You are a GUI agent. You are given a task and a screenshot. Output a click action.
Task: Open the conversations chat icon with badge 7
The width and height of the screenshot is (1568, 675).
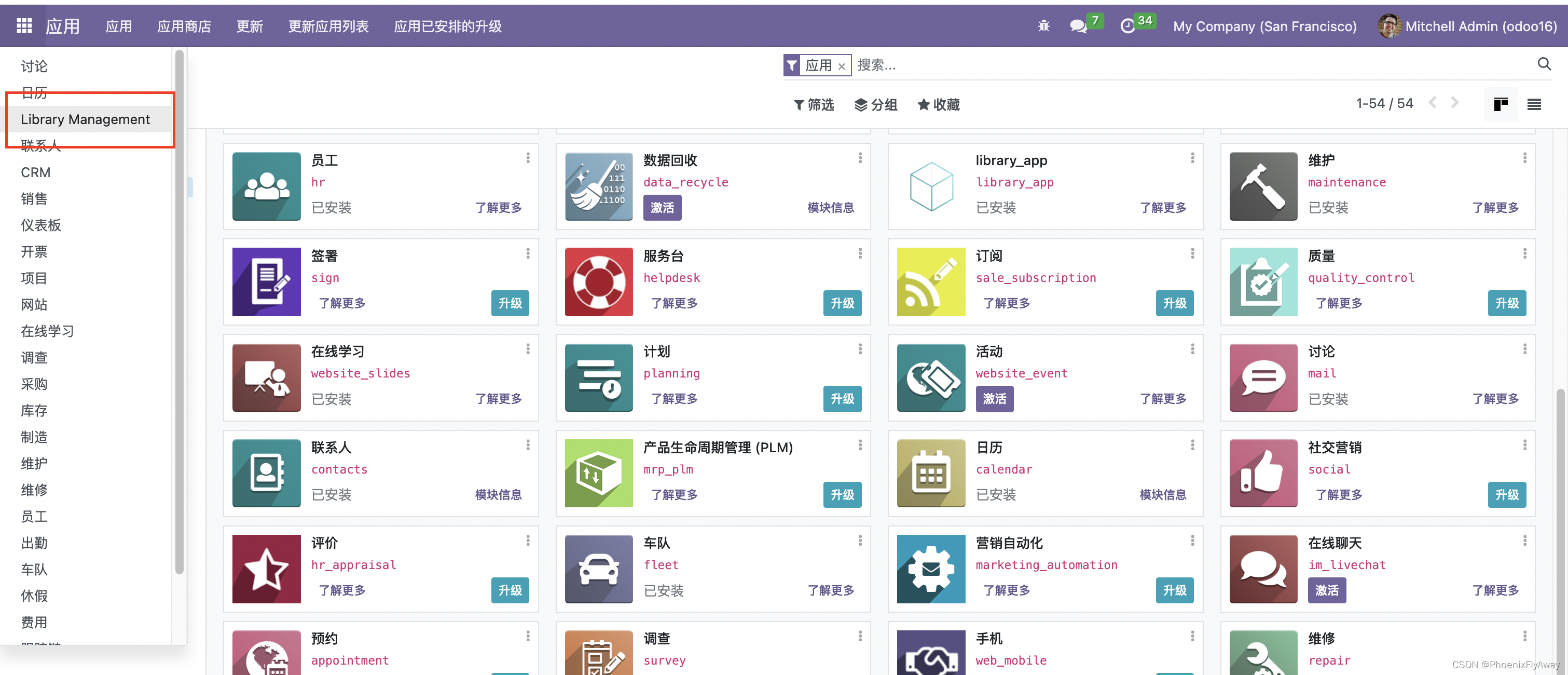pos(1078,26)
